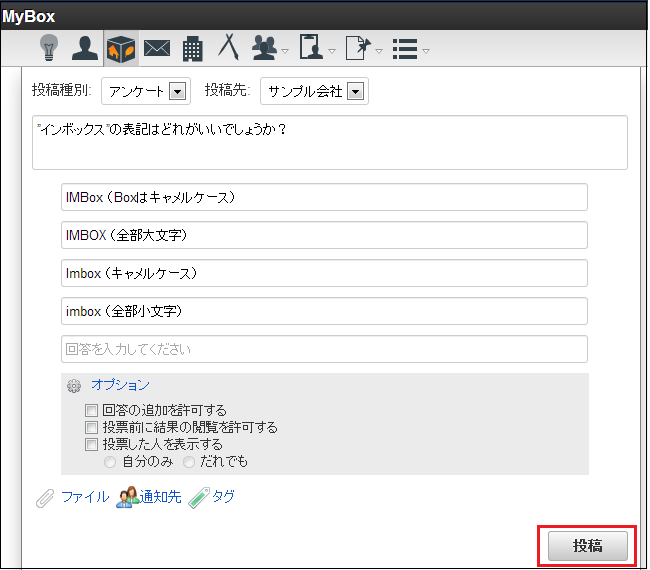Open the 投稿種別 アンケート dropdown

click(x=146, y=91)
